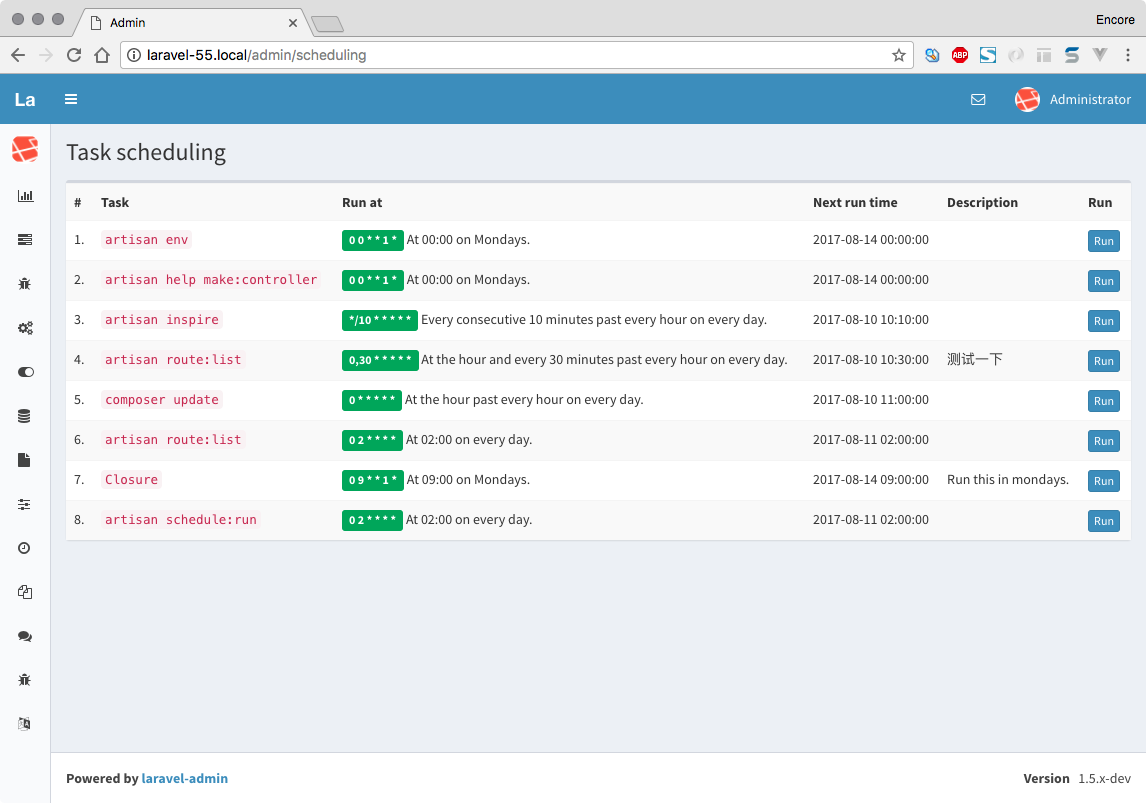The width and height of the screenshot is (1146, 803).
Task: Open the gears configuration icon in sidebar
Action: (x=25, y=328)
